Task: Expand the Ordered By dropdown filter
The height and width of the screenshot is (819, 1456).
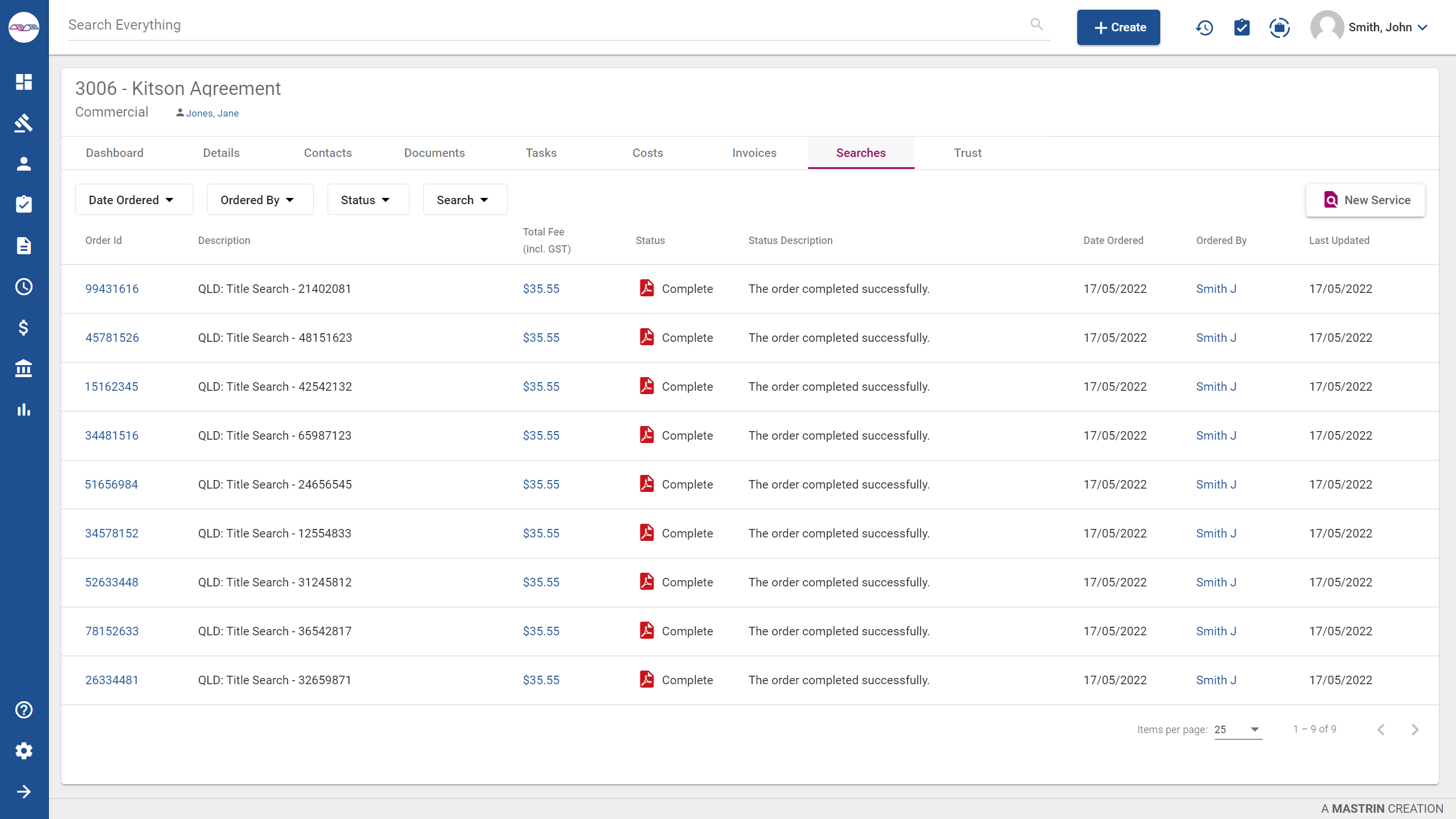Action: 257,200
